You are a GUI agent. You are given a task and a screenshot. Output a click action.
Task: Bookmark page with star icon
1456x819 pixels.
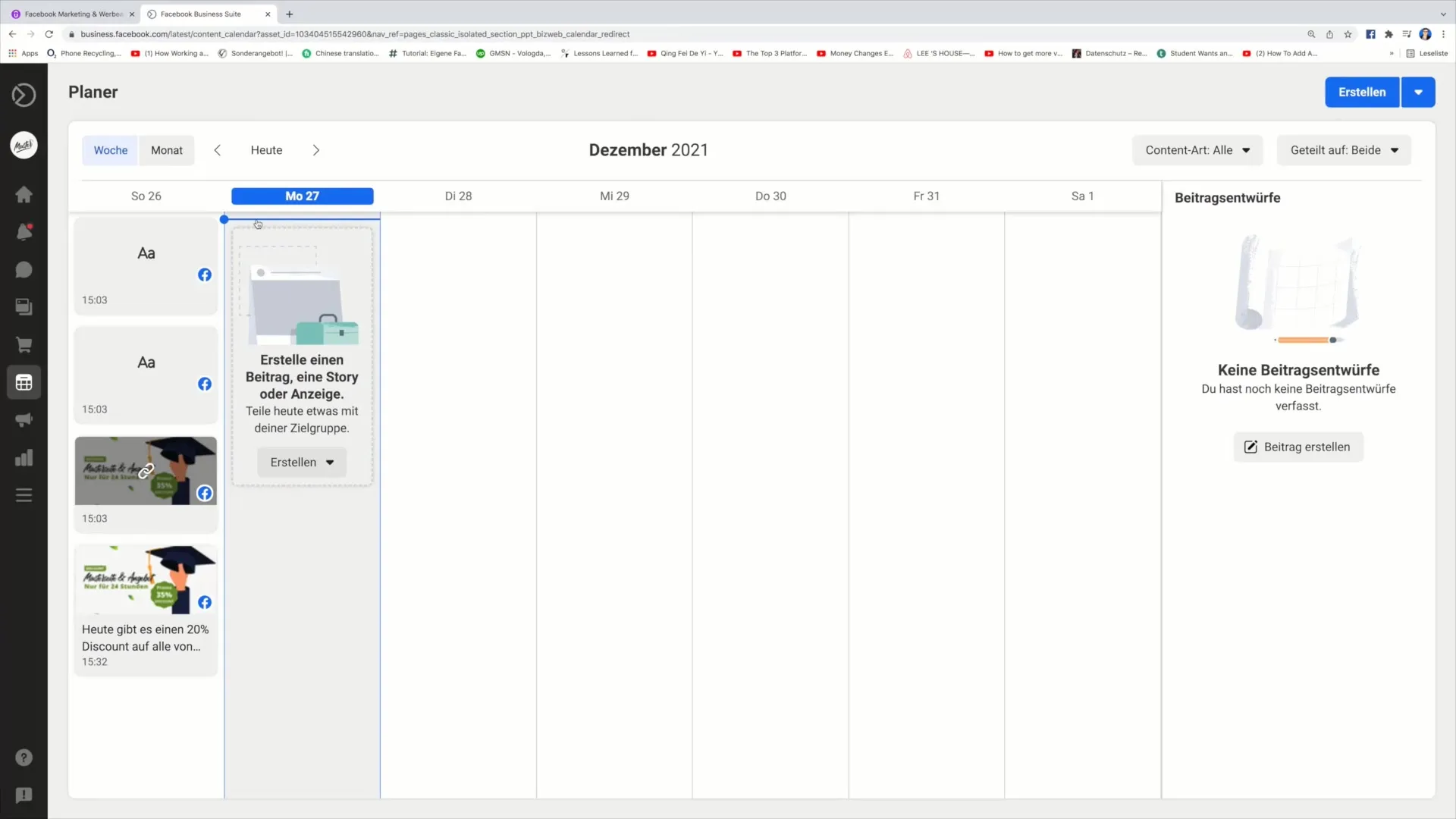click(x=1348, y=34)
